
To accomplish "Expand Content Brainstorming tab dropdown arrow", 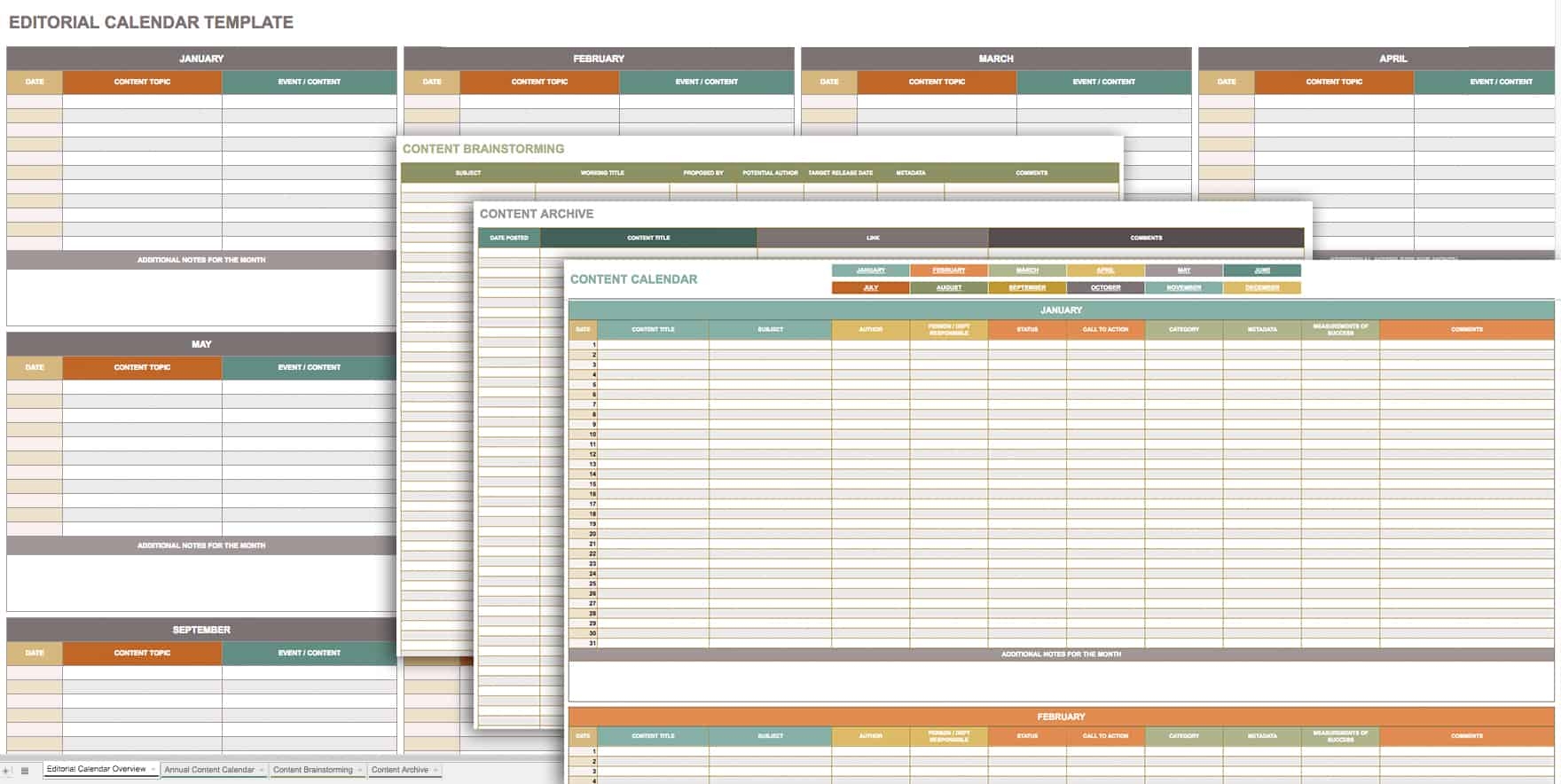I will (360, 770).
